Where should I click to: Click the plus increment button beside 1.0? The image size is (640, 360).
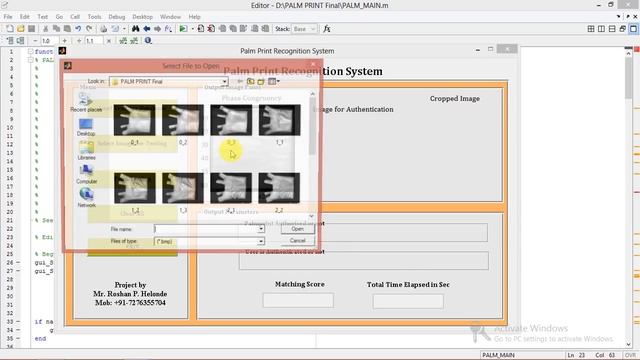pos(64,41)
